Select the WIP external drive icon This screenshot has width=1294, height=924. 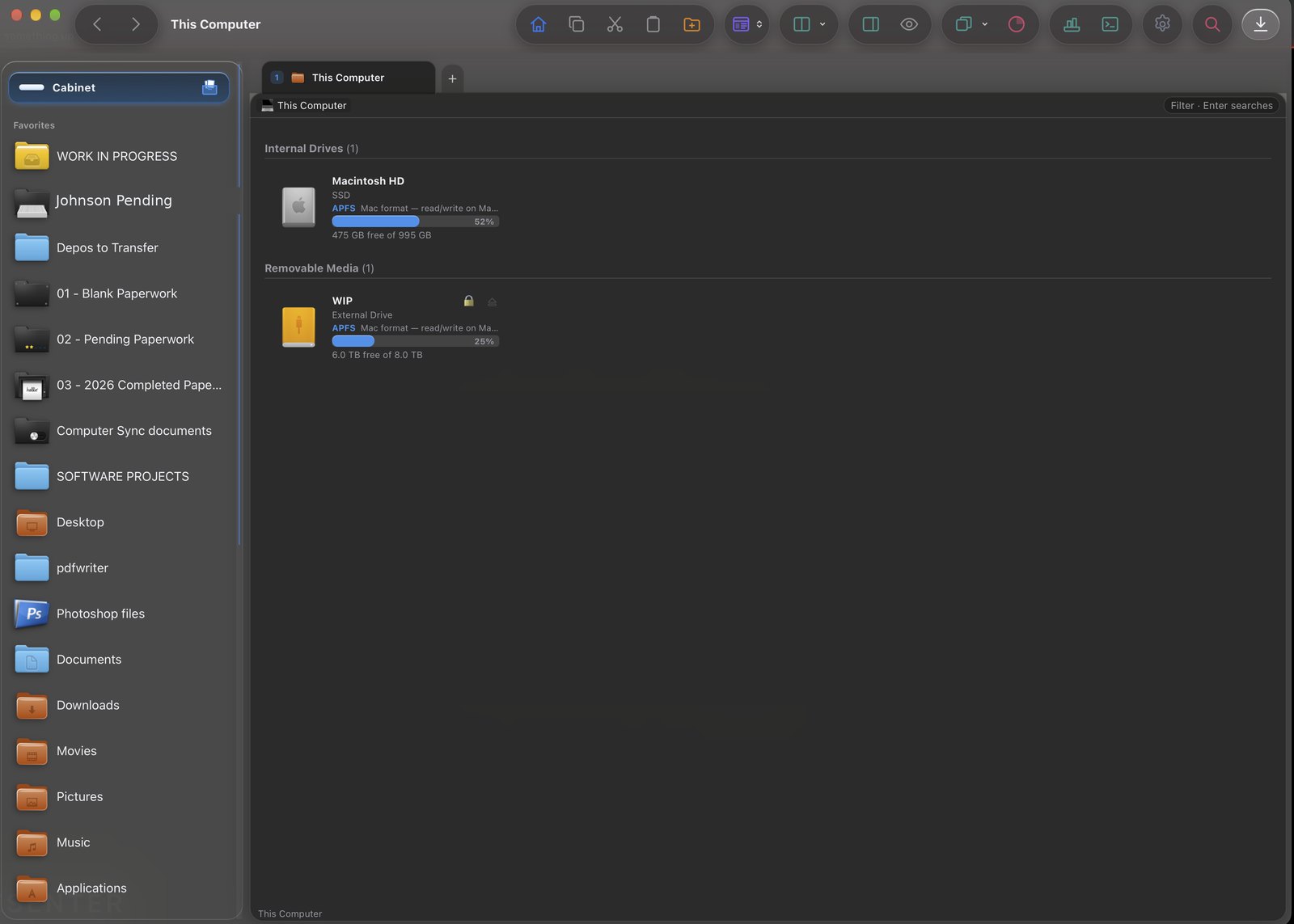(298, 327)
